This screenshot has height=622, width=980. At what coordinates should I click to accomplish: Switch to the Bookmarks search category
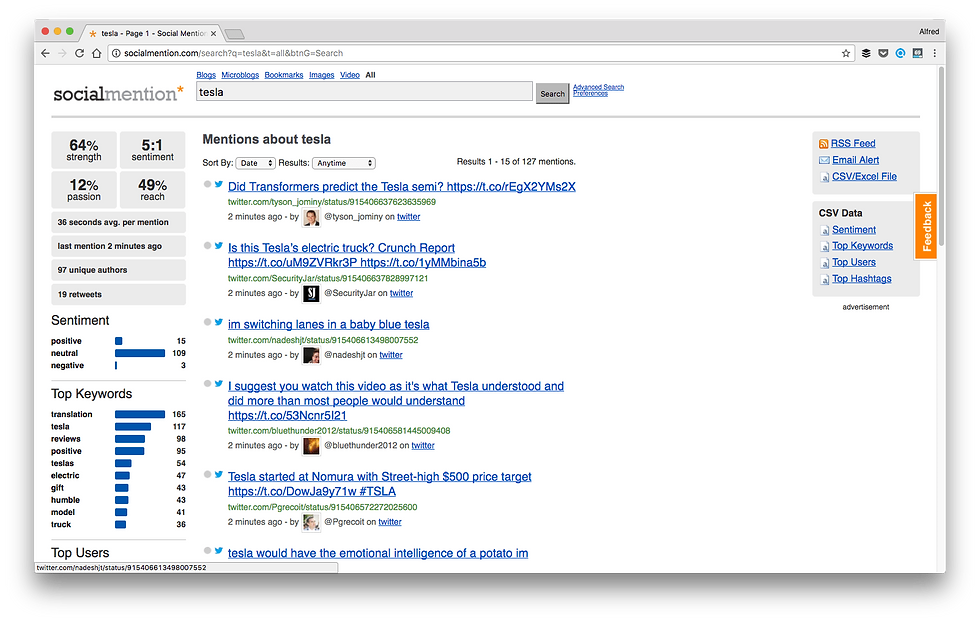pyautogui.click(x=284, y=75)
